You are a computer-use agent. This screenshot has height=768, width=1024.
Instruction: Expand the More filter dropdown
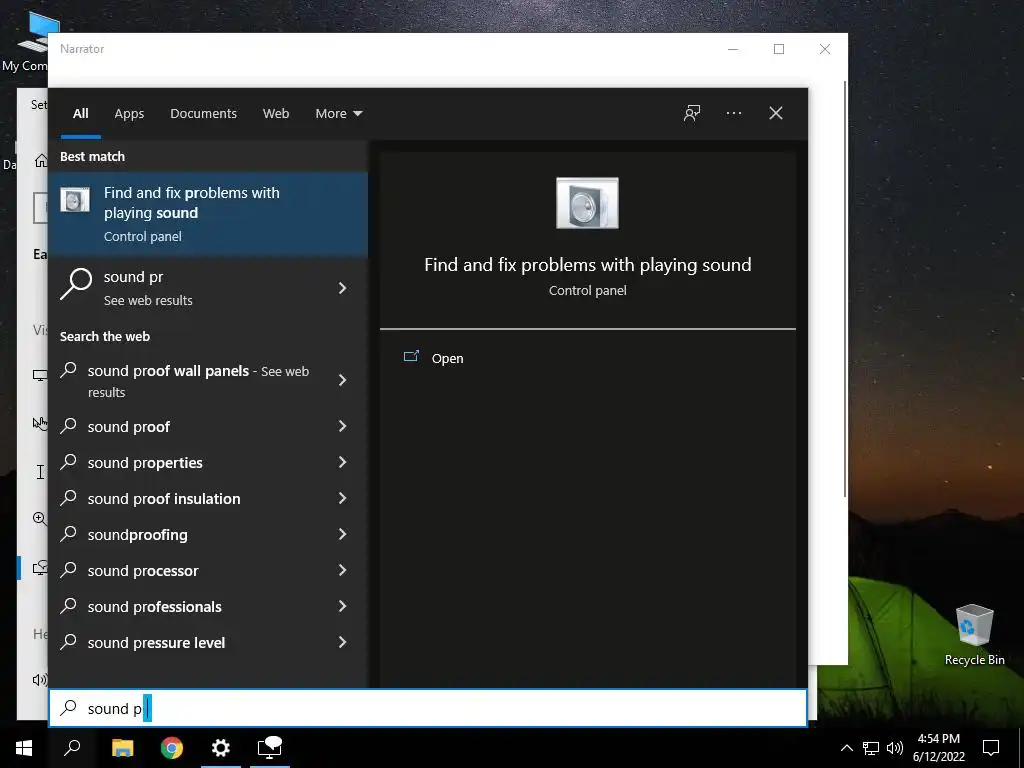click(338, 113)
